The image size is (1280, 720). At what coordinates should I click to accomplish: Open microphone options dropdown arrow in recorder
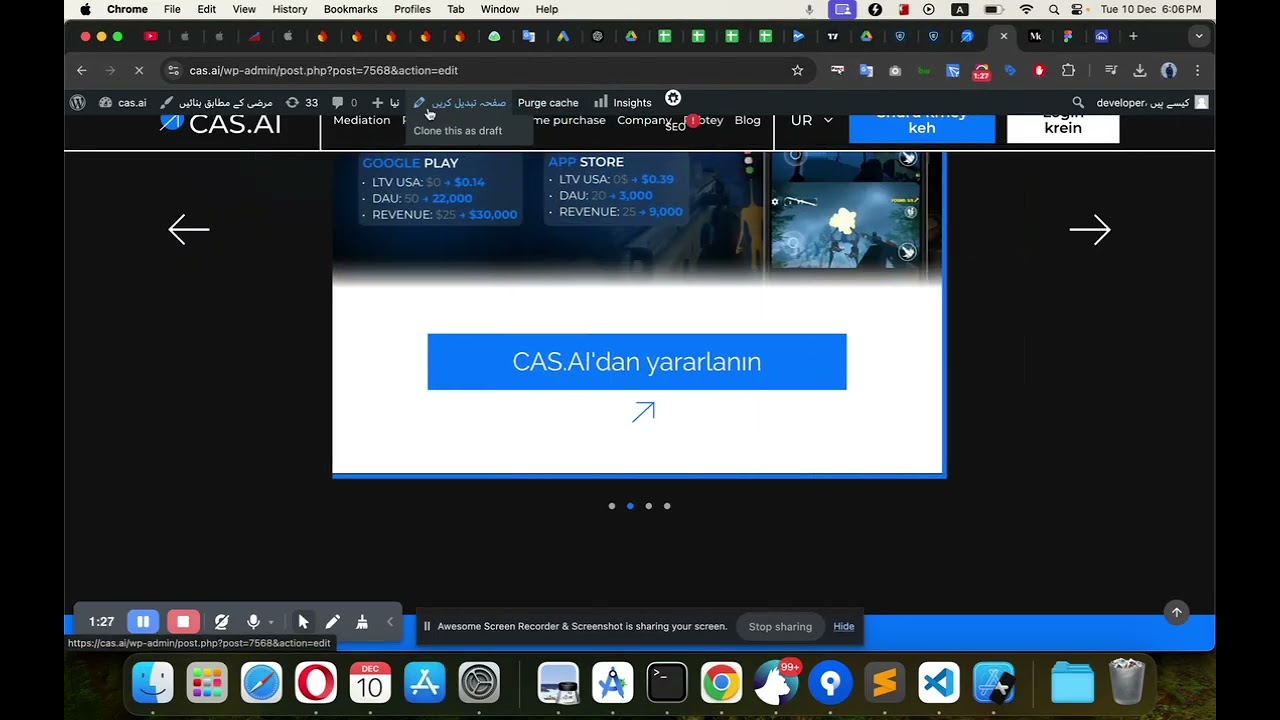[270, 622]
